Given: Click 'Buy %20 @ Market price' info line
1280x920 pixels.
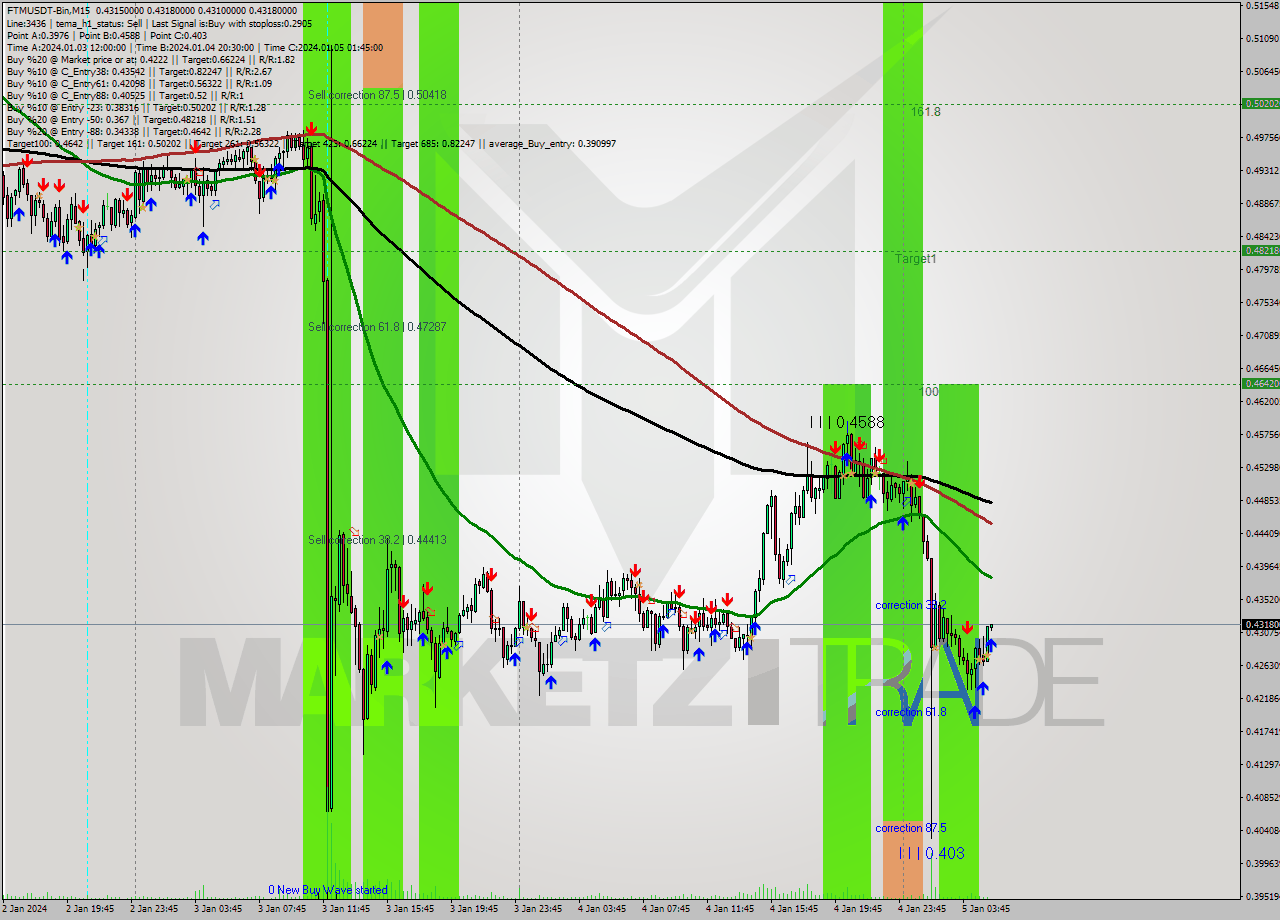Looking at the screenshot, I should tap(151, 59).
